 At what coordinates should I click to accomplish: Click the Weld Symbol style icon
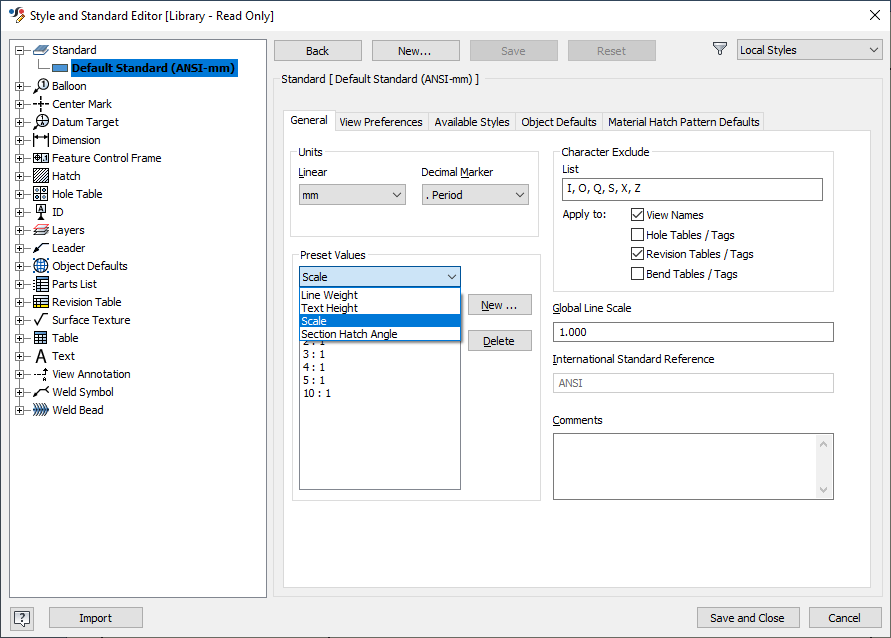pyautogui.click(x=41, y=392)
